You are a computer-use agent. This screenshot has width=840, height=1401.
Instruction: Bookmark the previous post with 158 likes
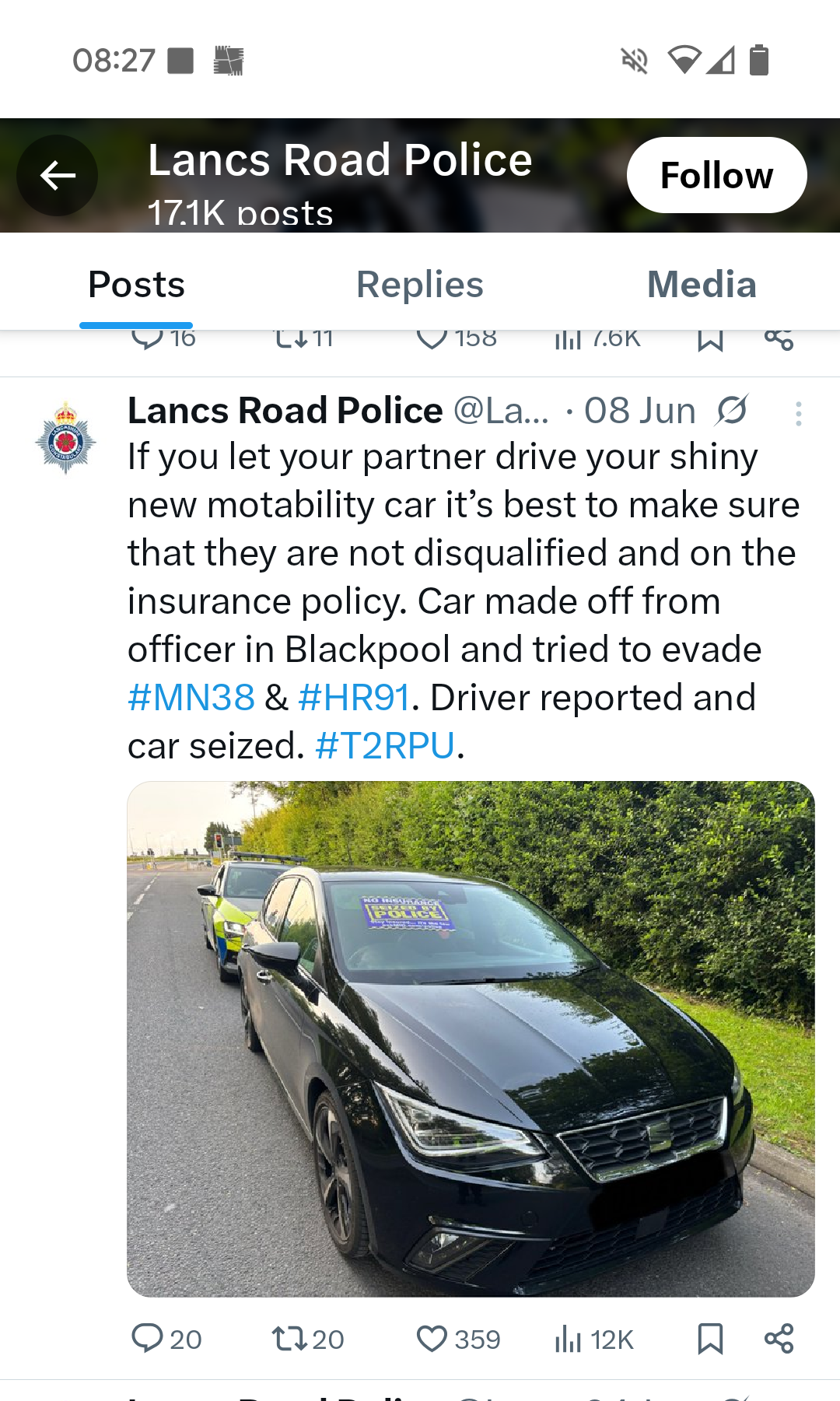click(710, 340)
